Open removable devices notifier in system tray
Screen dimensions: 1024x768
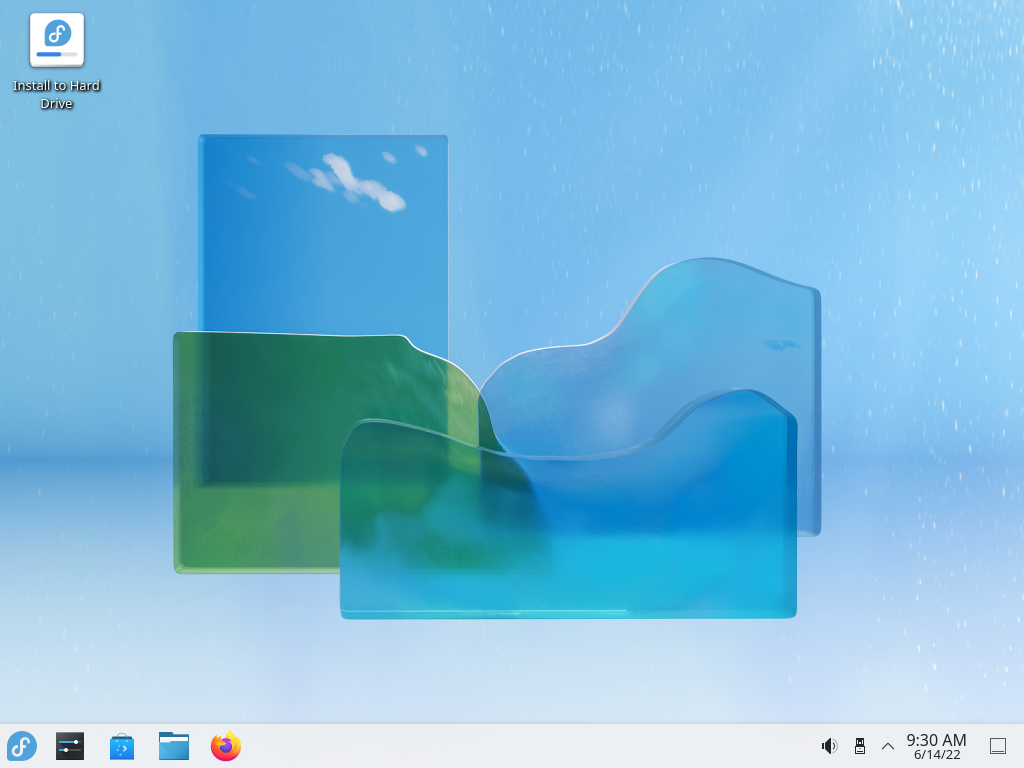(860, 746)
